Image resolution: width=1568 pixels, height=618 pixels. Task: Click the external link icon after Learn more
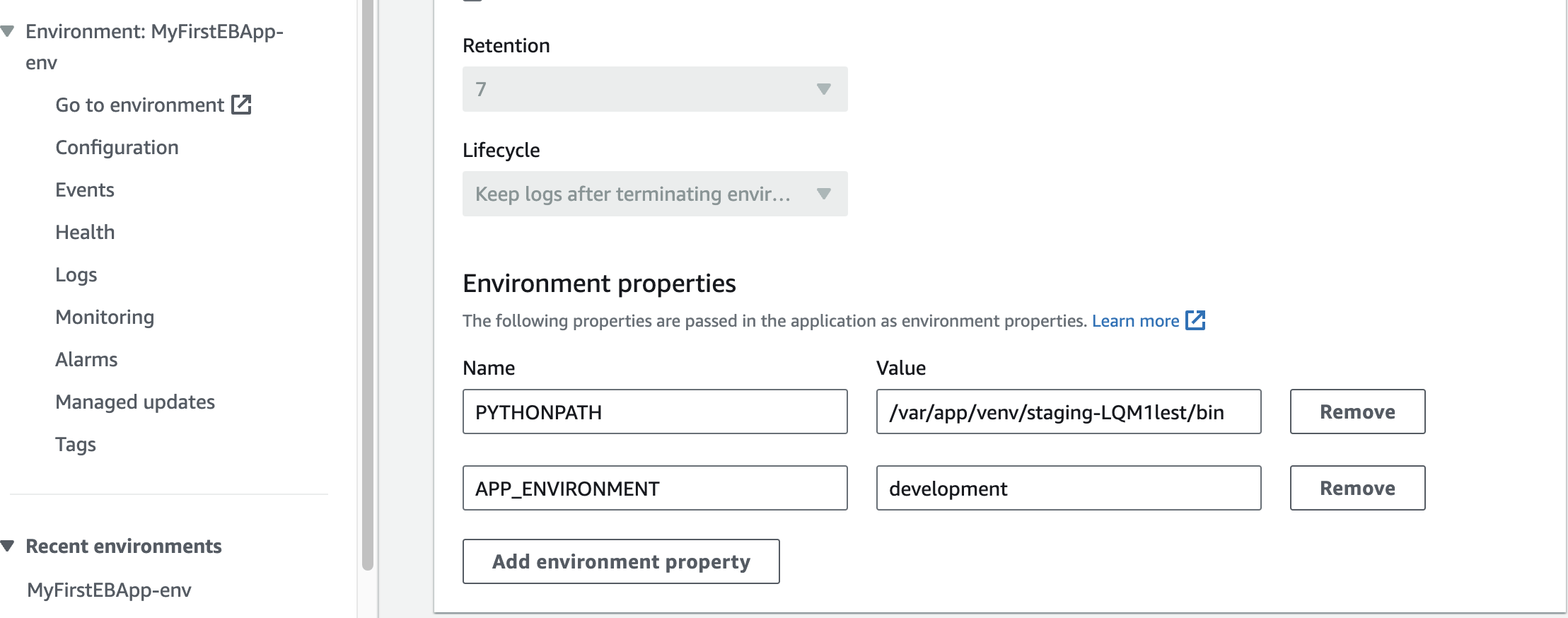click(1195, 320)
